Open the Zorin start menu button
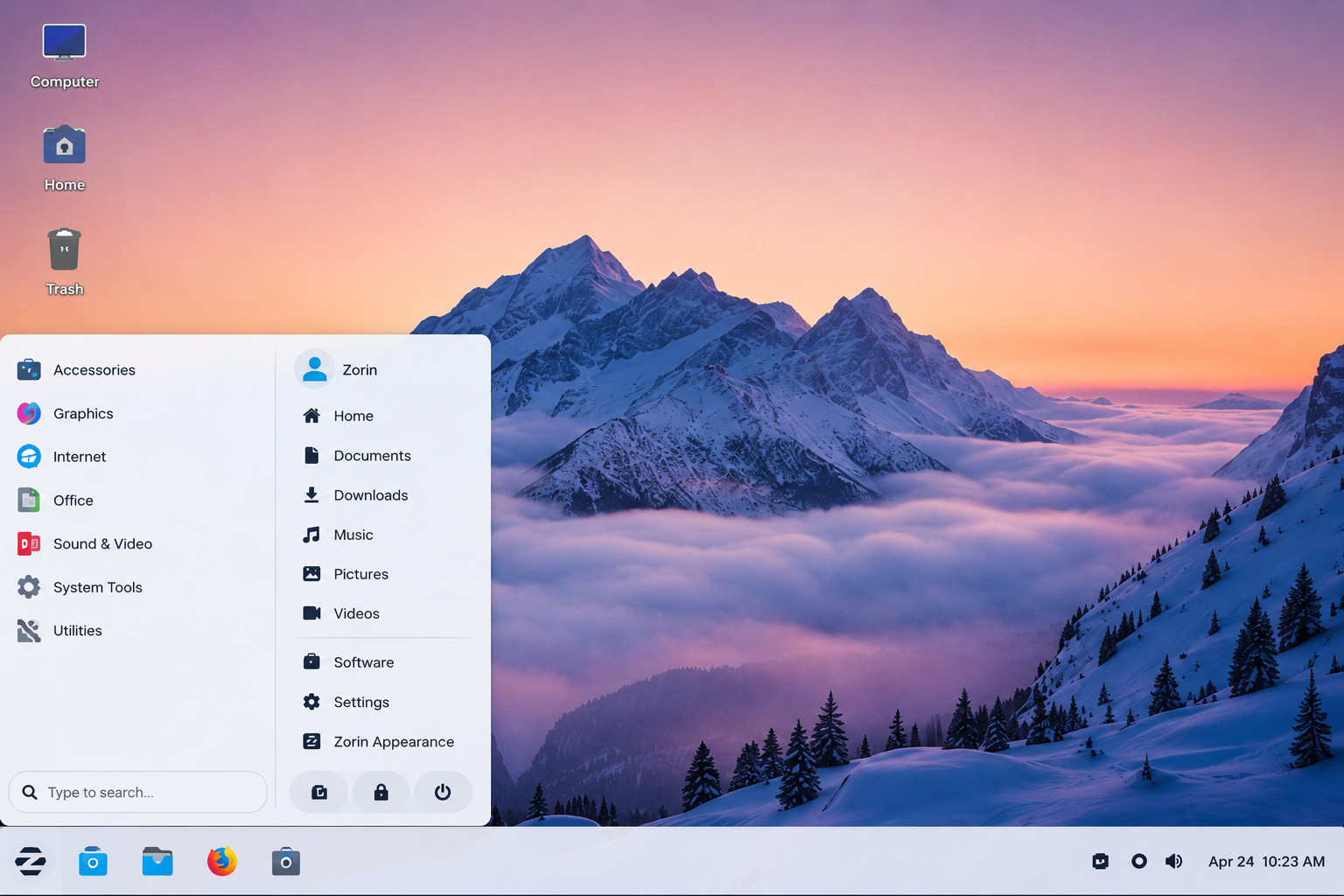1344x896 pixels. click(31, 861)
